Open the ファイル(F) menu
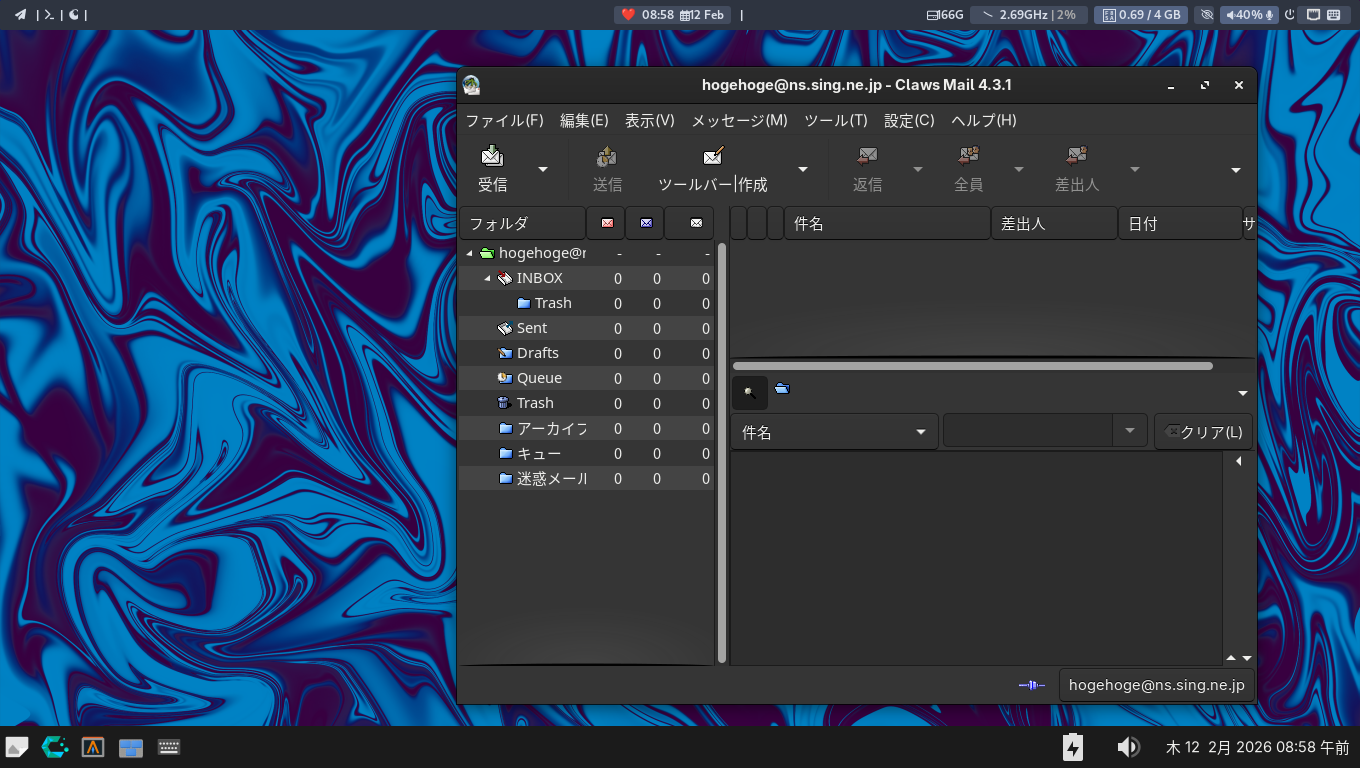This screenshot has height=768, width=1360. pyautogui.click(x=505, y=120)
